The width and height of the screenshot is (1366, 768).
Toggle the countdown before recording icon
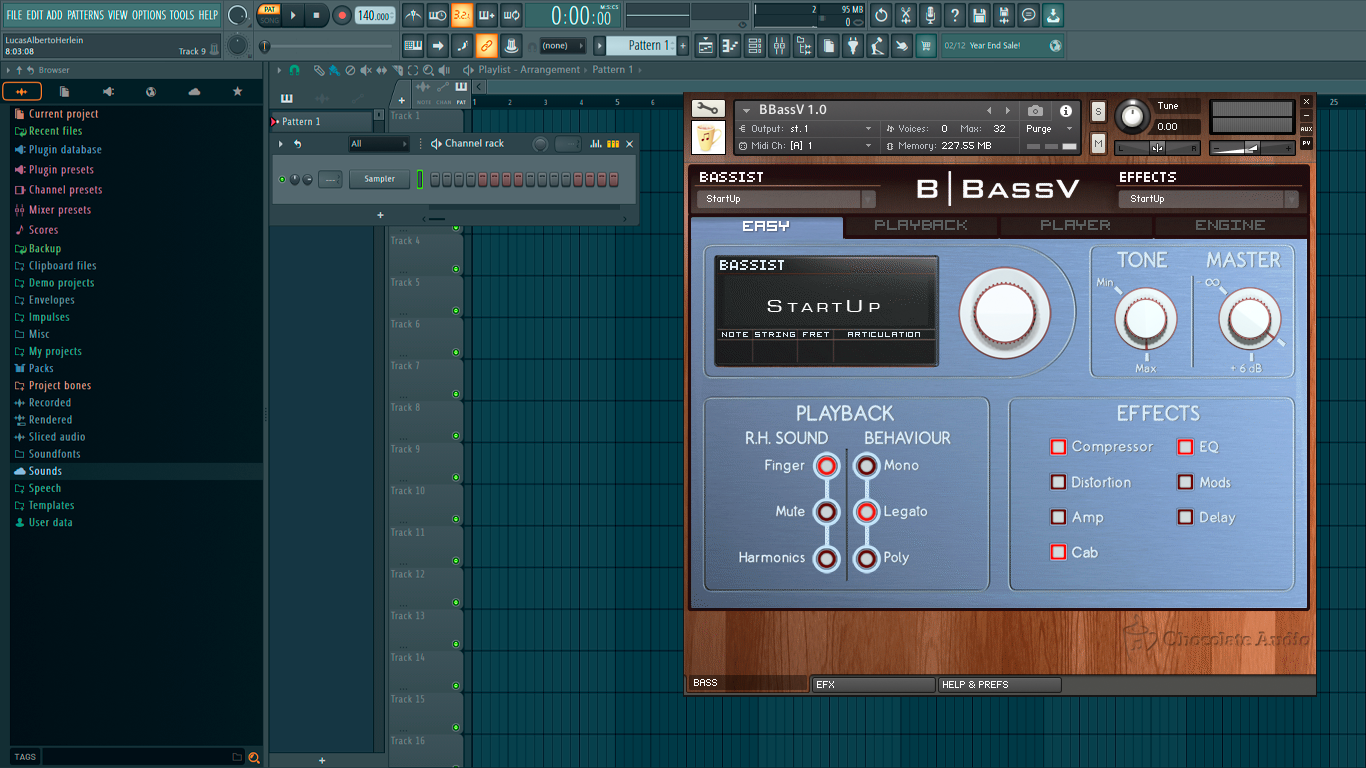coord(462,15)
